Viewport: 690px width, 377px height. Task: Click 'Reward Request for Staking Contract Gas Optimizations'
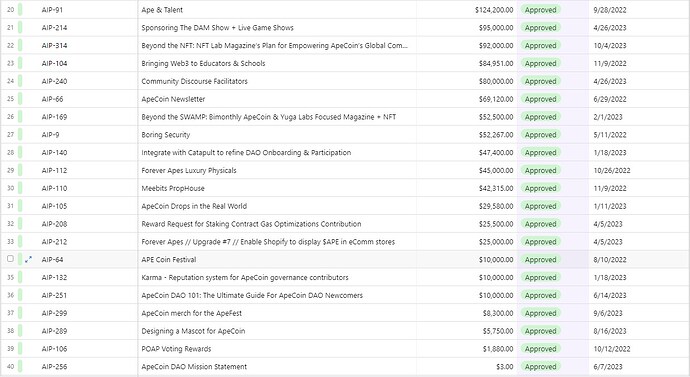251,224
